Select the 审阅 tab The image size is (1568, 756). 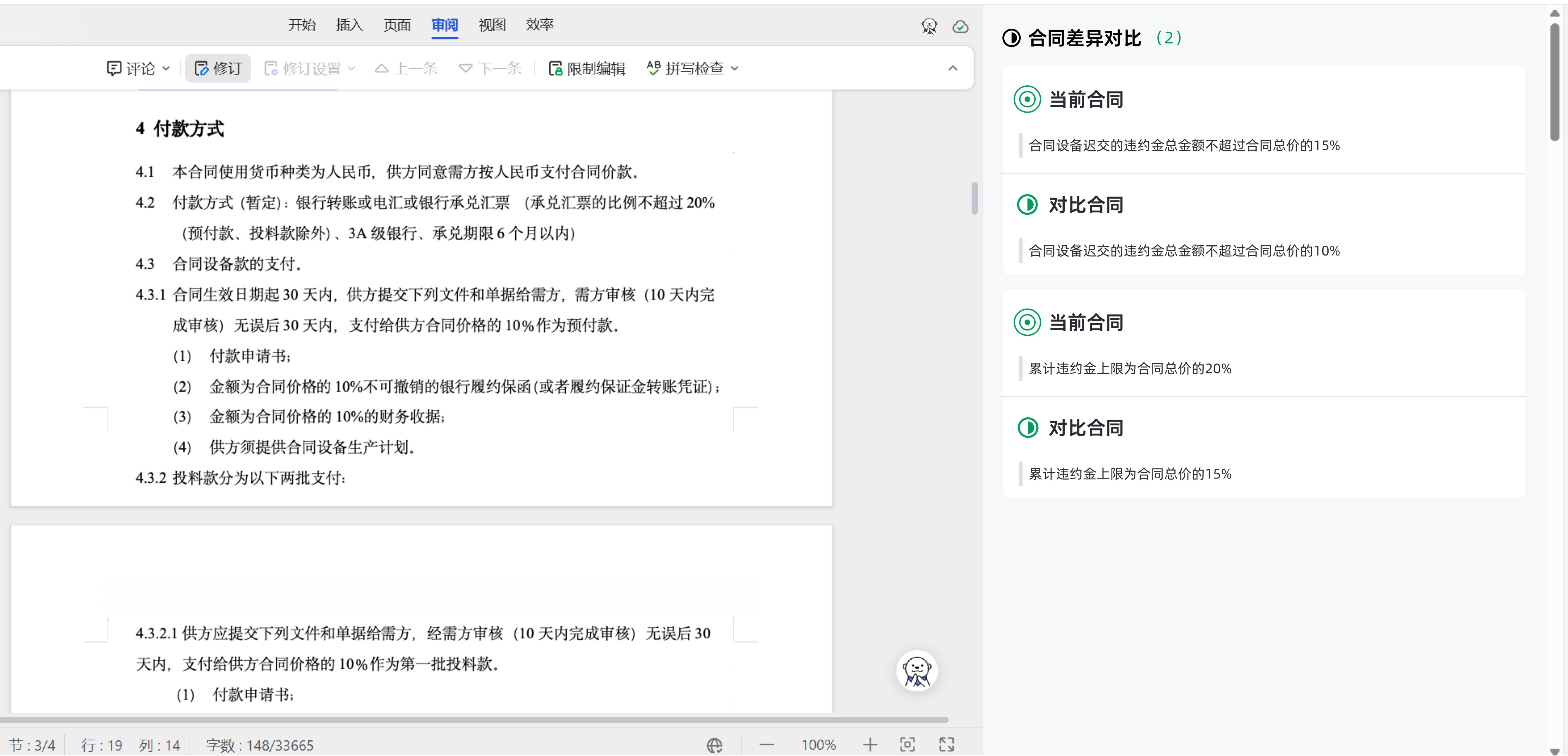445,25
